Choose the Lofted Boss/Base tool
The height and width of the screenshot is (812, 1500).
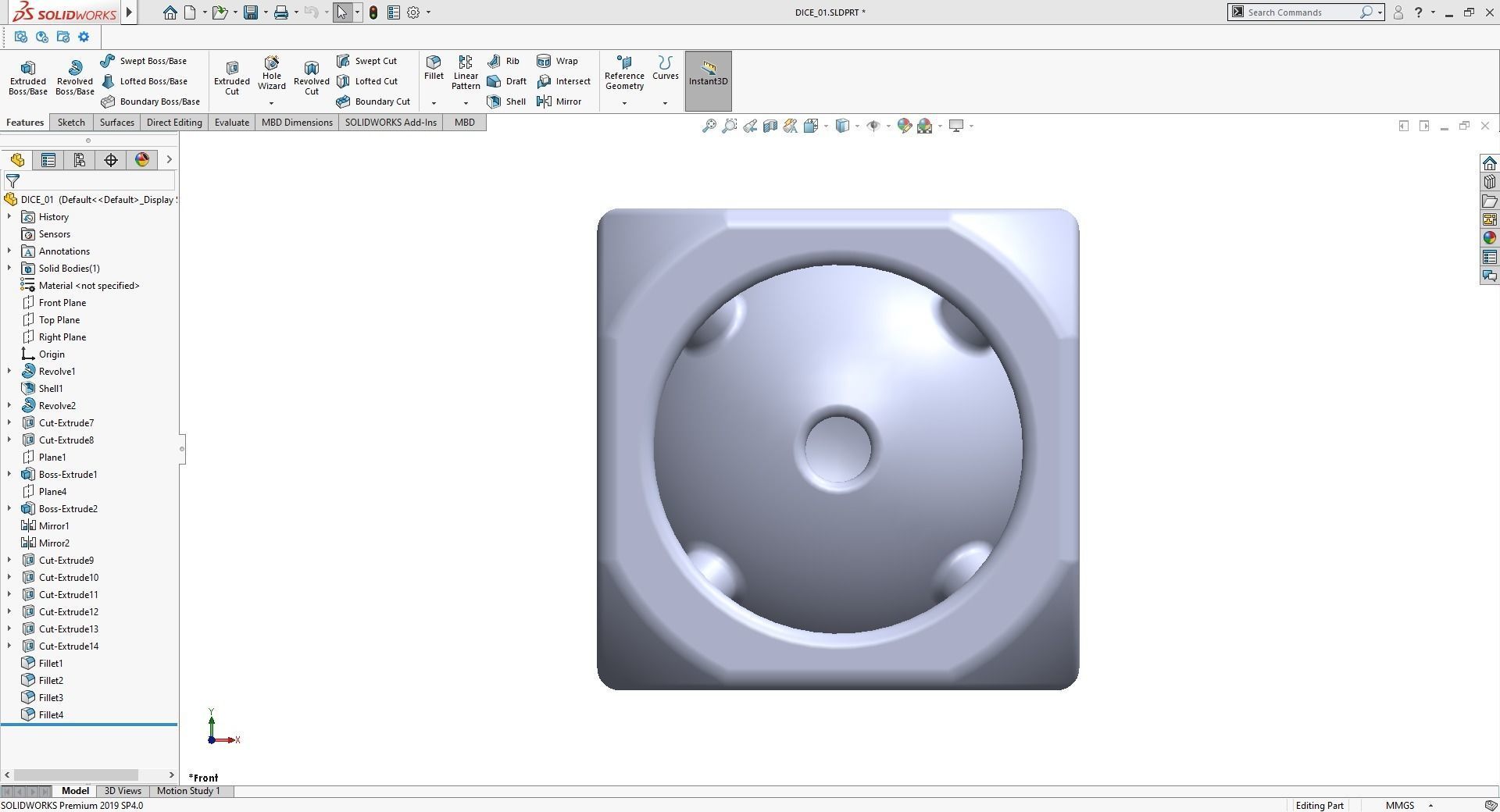point(145,81)
